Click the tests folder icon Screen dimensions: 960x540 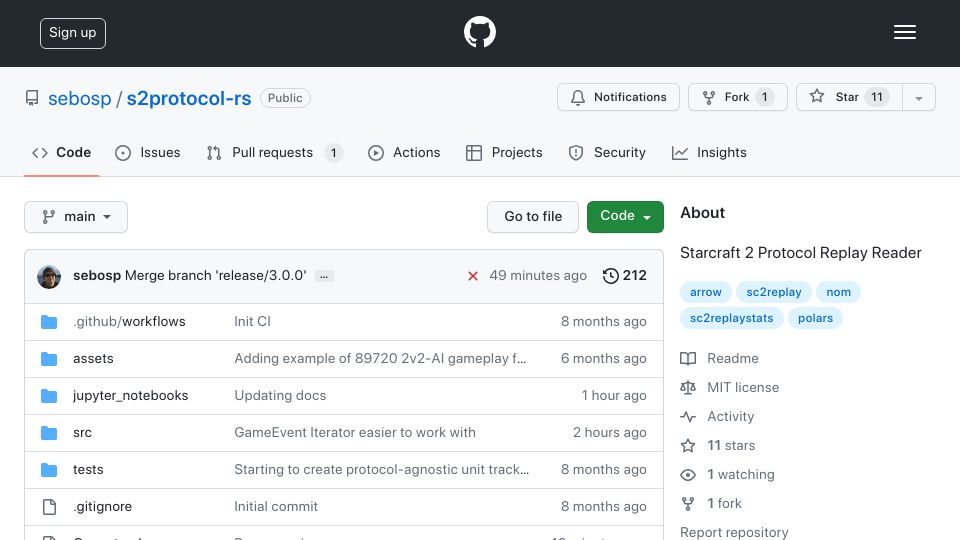(x=49, y=470)
